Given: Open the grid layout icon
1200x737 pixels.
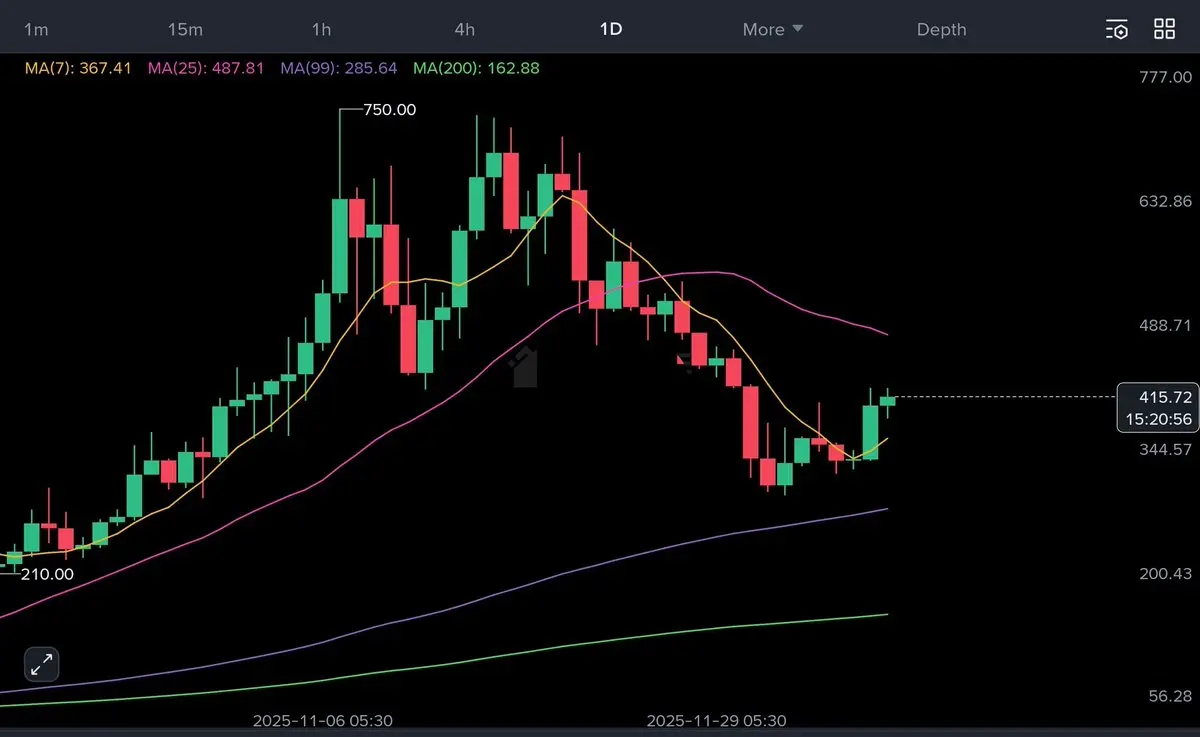Looking at the screenshot, I should click(1165, 29).
